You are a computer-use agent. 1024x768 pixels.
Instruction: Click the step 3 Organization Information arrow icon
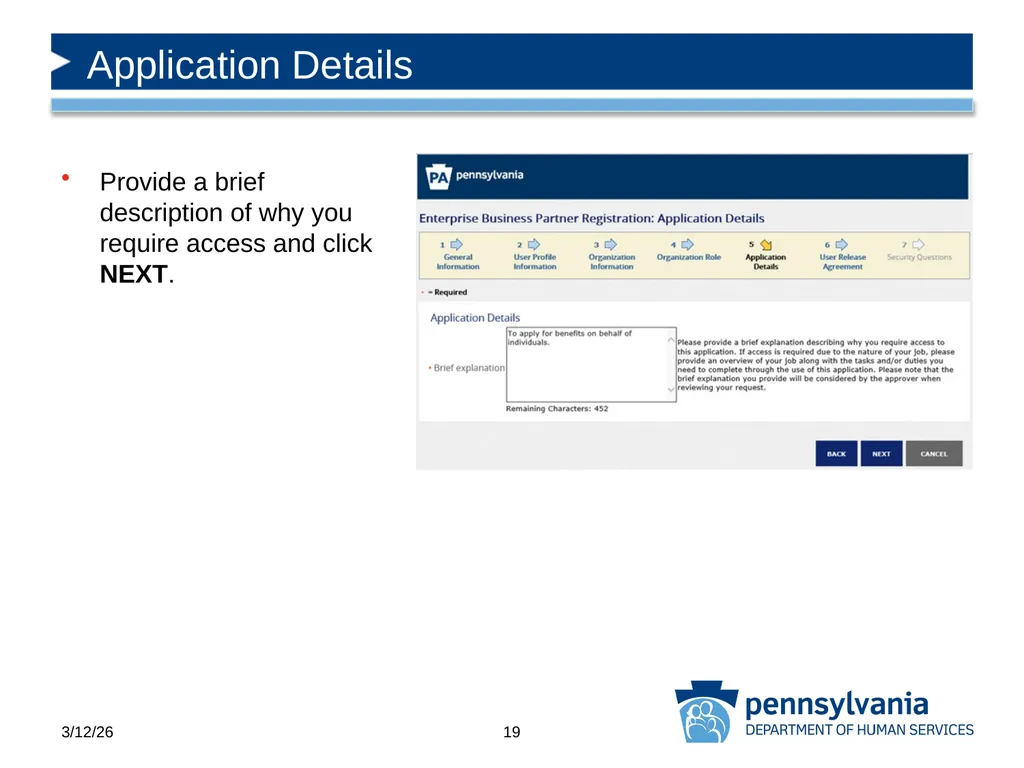(611, 244)
